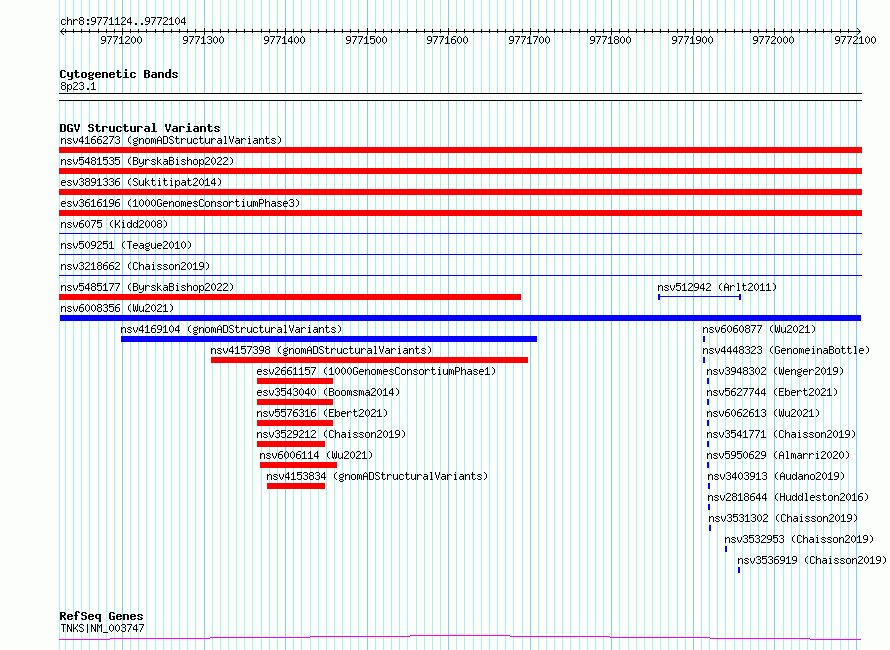This screenshot has height=650, width=890.
Task: Click the nsv3403913 Audano2019 label
Action: [x=776, y=476]
